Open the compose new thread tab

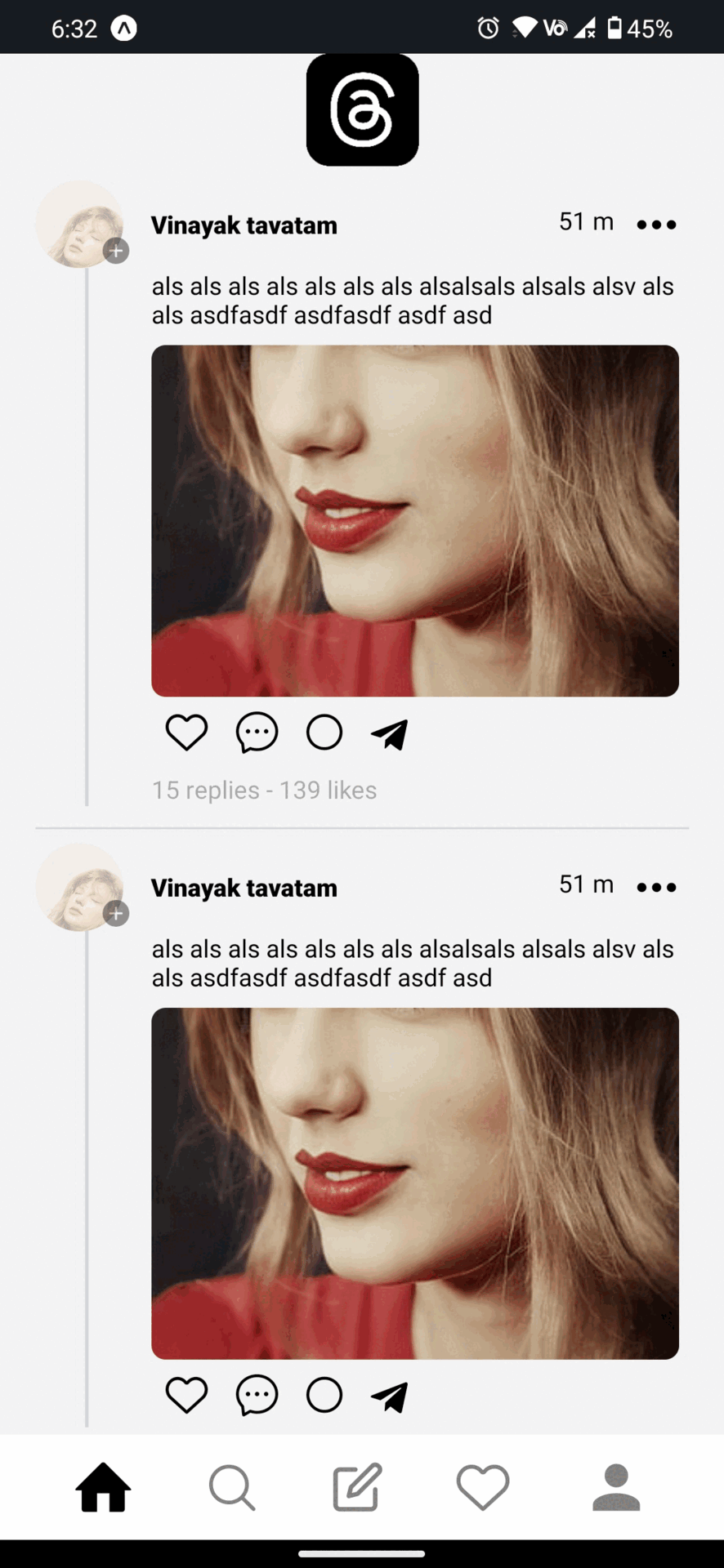(358, 1486)
